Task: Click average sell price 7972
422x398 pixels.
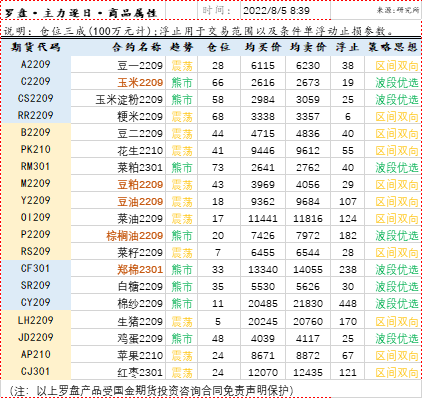Action: [308, 236]
